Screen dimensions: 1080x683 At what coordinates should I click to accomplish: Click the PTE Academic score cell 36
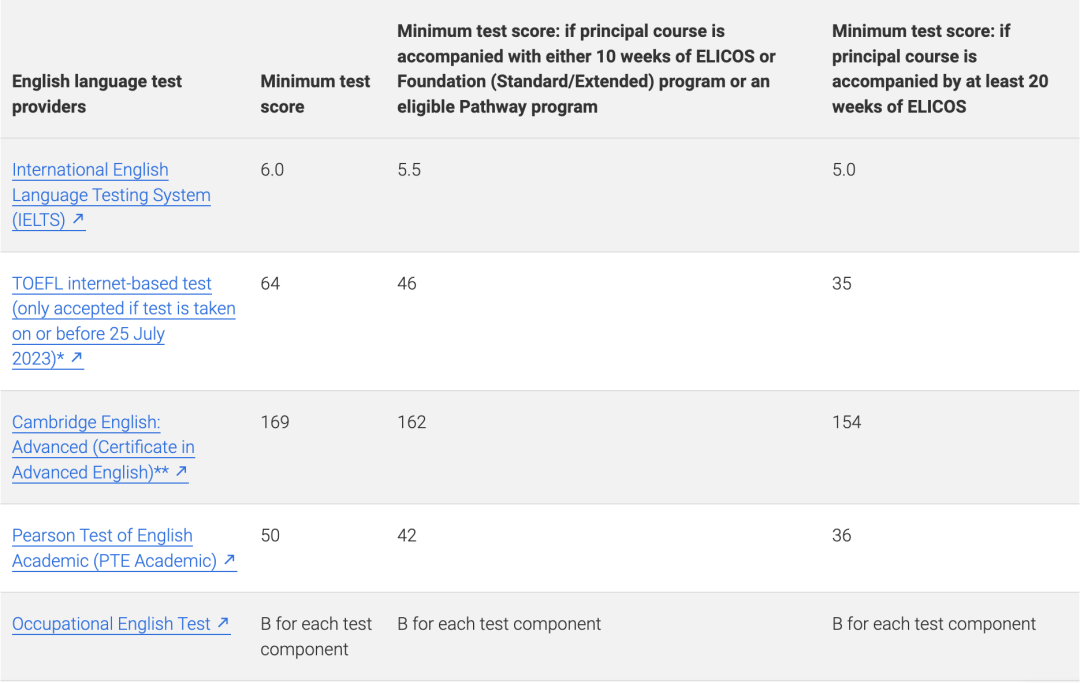point(842,536)
